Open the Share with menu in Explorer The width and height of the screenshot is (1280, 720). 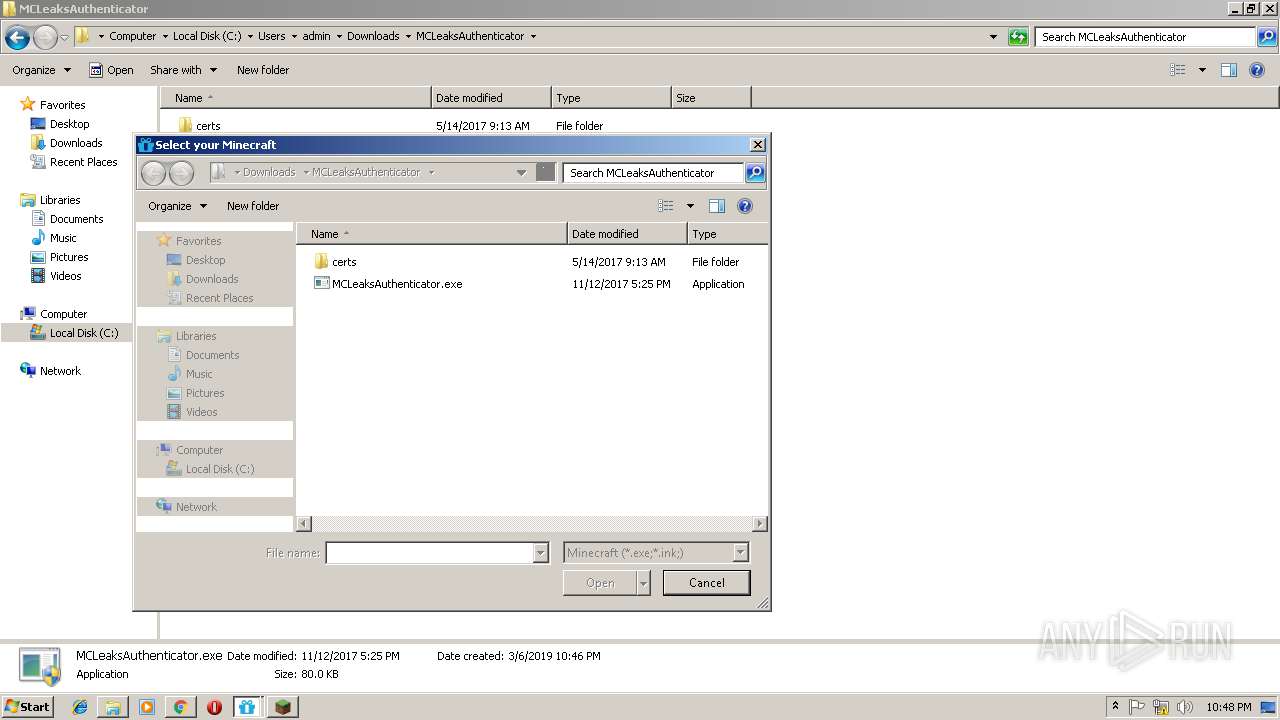click(x=183, y=70)
